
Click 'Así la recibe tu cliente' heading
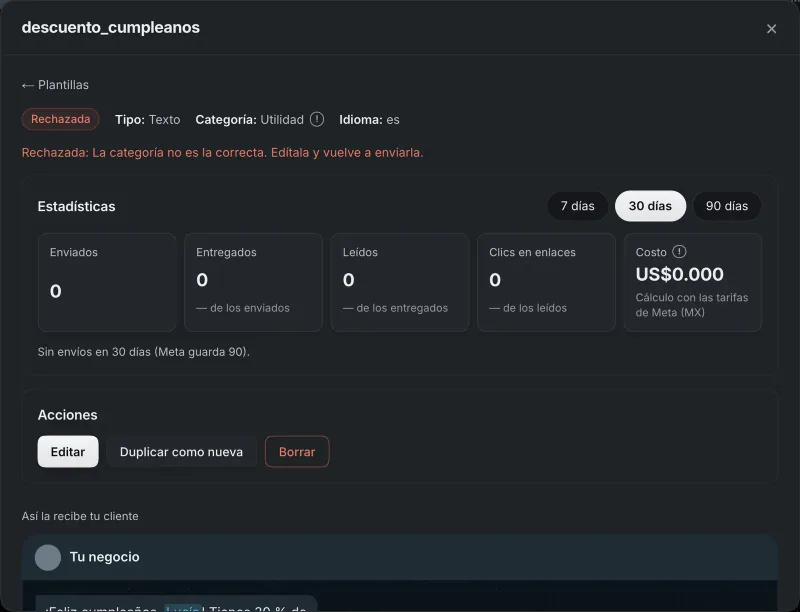pyautogui.click(x=80, y=516)
